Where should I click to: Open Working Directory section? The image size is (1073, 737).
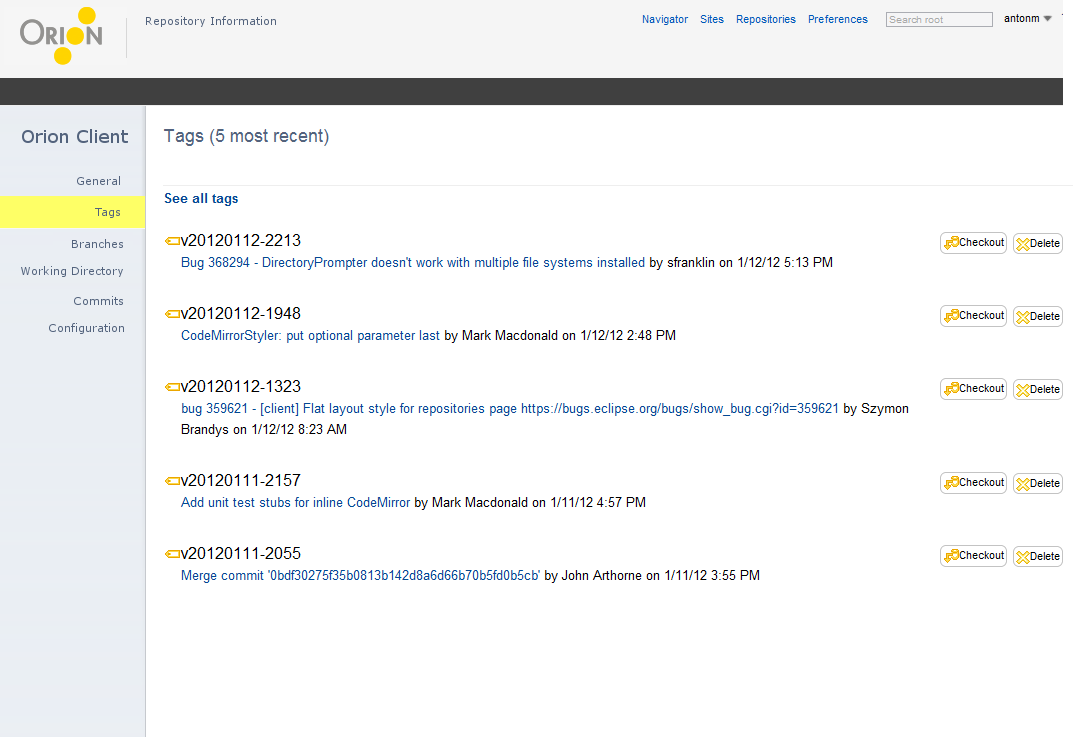72,272
